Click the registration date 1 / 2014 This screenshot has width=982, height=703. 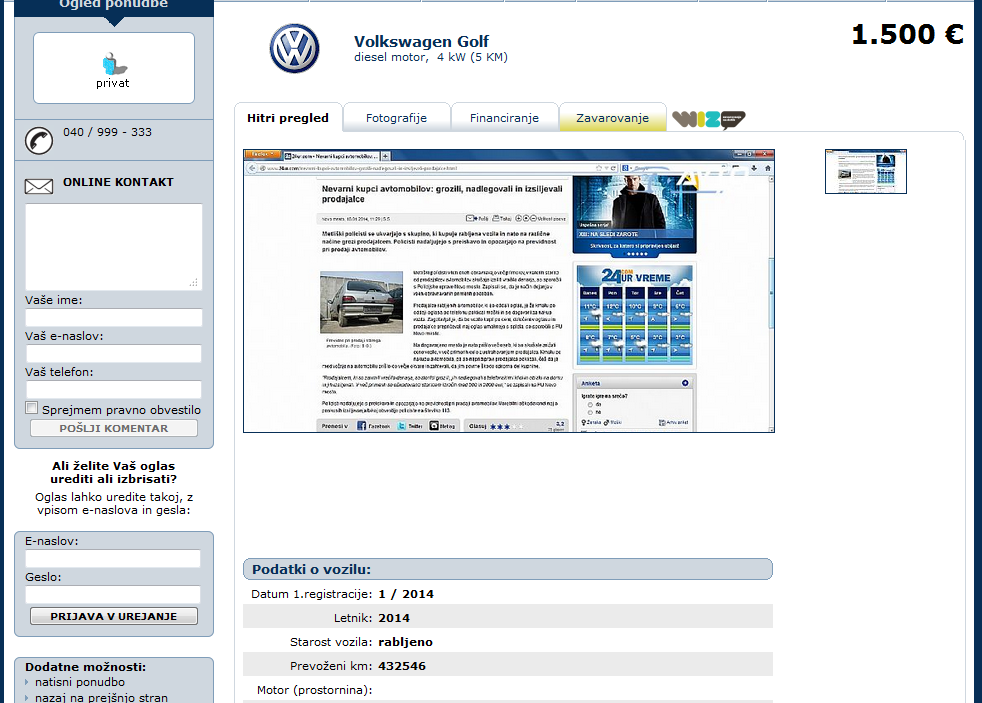tap(406, 594)
